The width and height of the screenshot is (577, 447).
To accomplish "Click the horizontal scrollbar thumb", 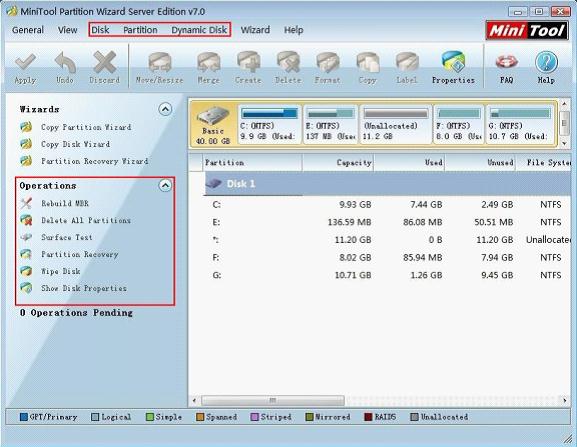I will click(x=273, y=400).
